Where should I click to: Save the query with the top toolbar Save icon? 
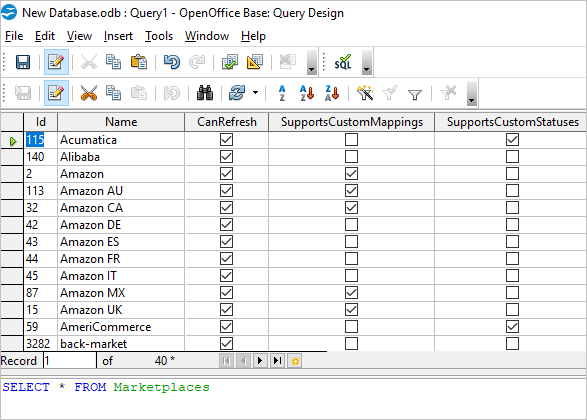[23, 62]
